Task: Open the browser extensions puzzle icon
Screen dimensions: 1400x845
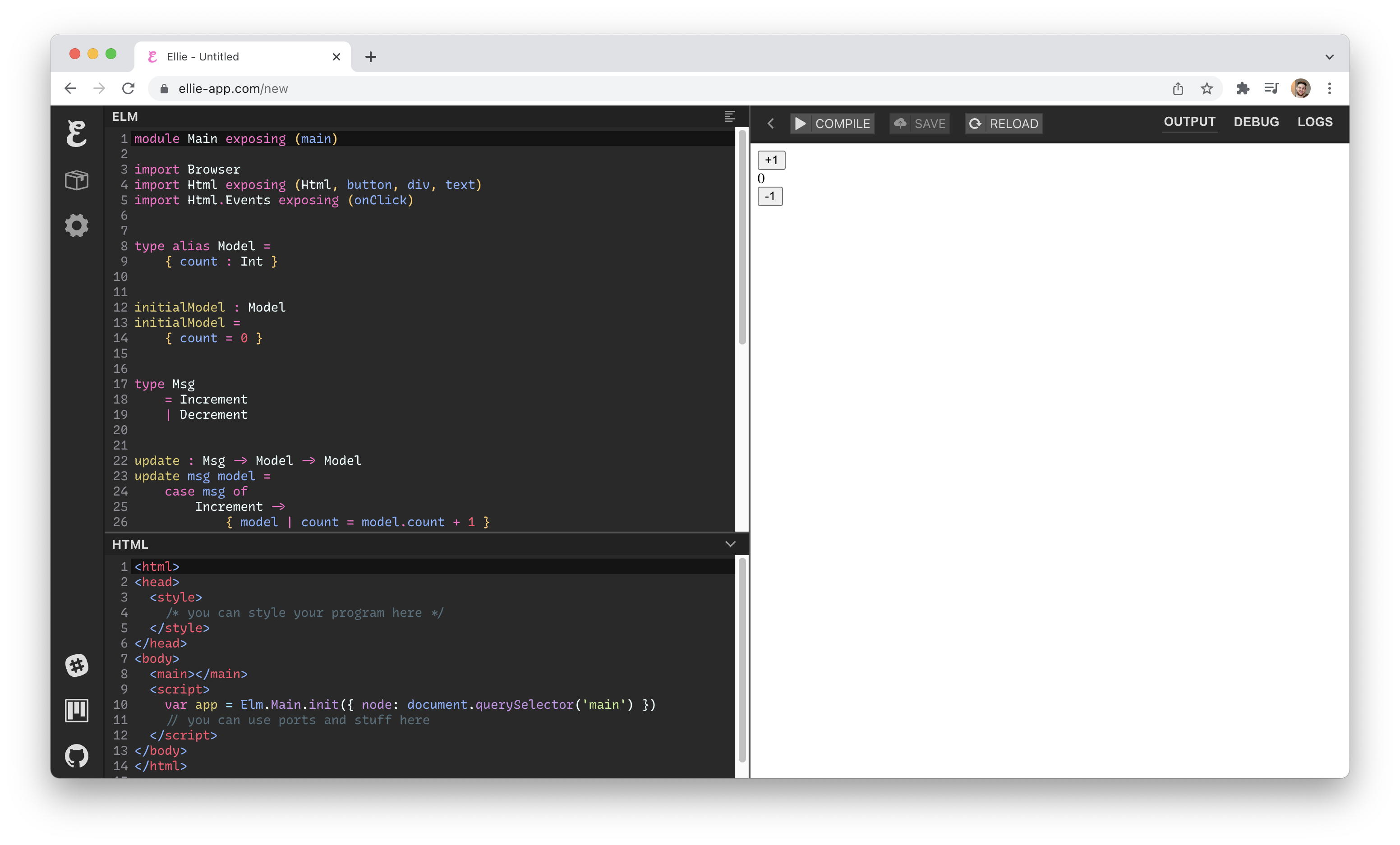Action: [1243, 88]
